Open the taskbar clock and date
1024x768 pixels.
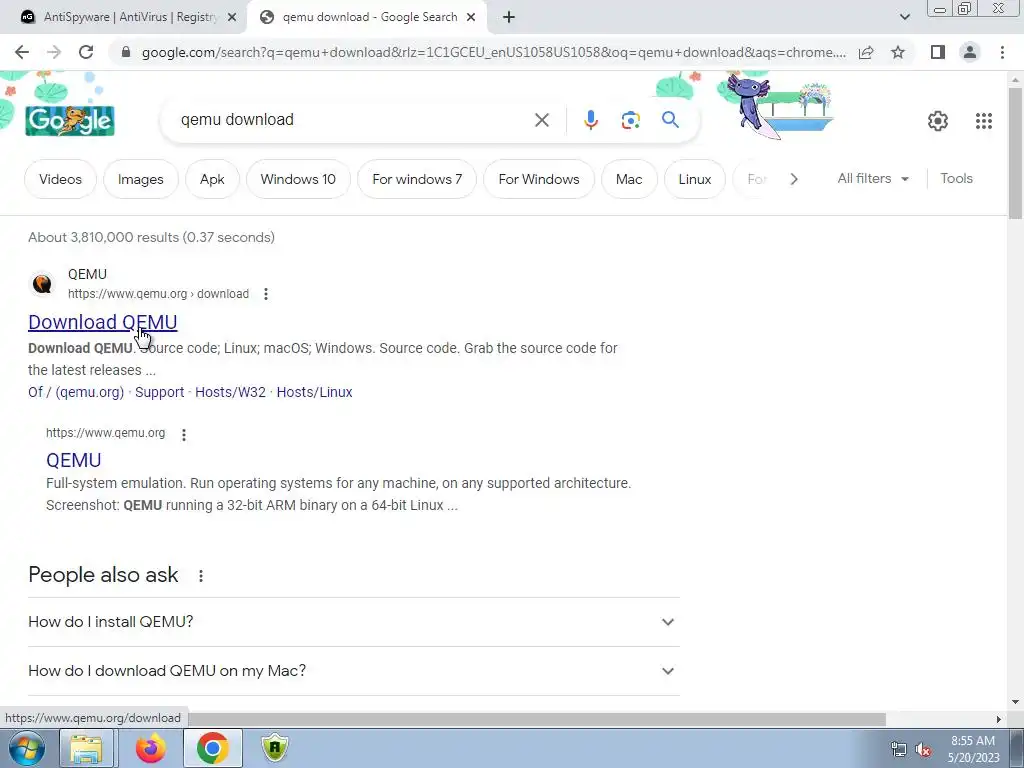[x=973, y=749]
